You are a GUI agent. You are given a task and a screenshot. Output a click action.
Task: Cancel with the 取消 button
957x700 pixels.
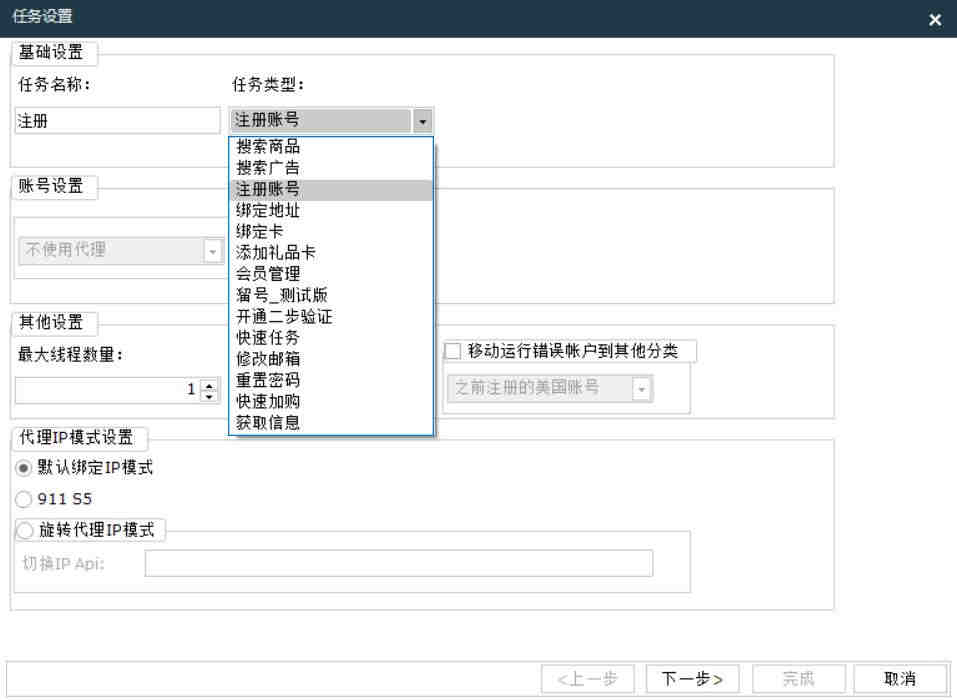tap(900, 679)
